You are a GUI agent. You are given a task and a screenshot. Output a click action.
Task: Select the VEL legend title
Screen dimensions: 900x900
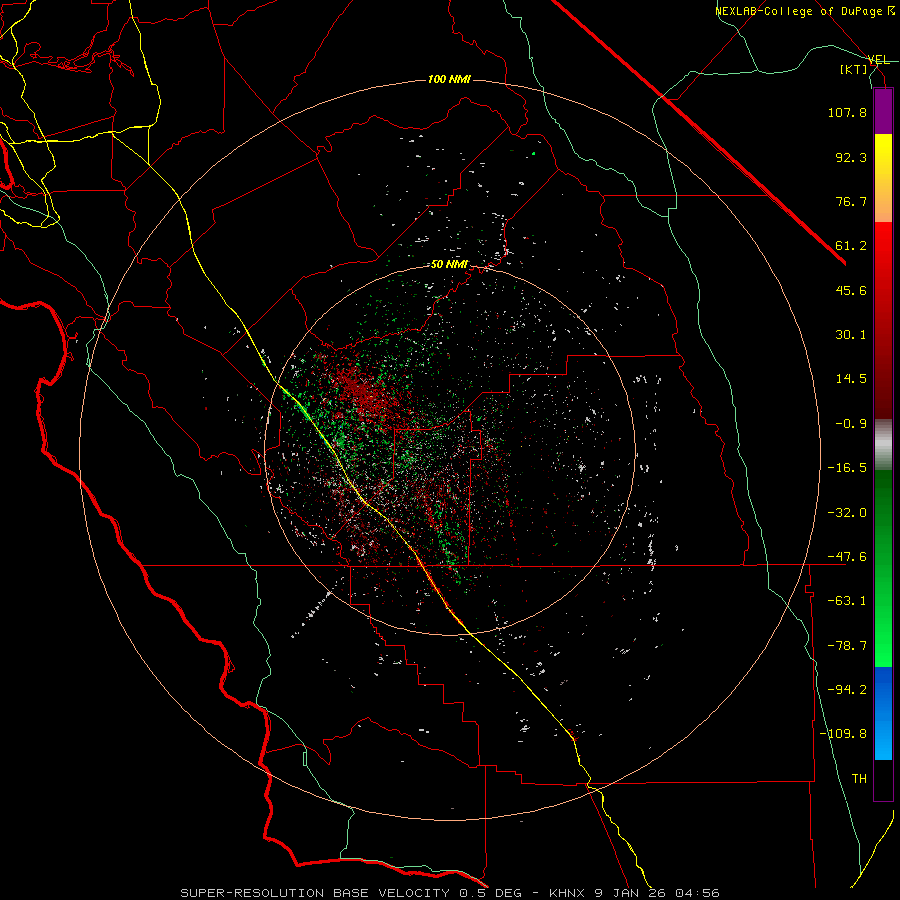pos(878,60)
